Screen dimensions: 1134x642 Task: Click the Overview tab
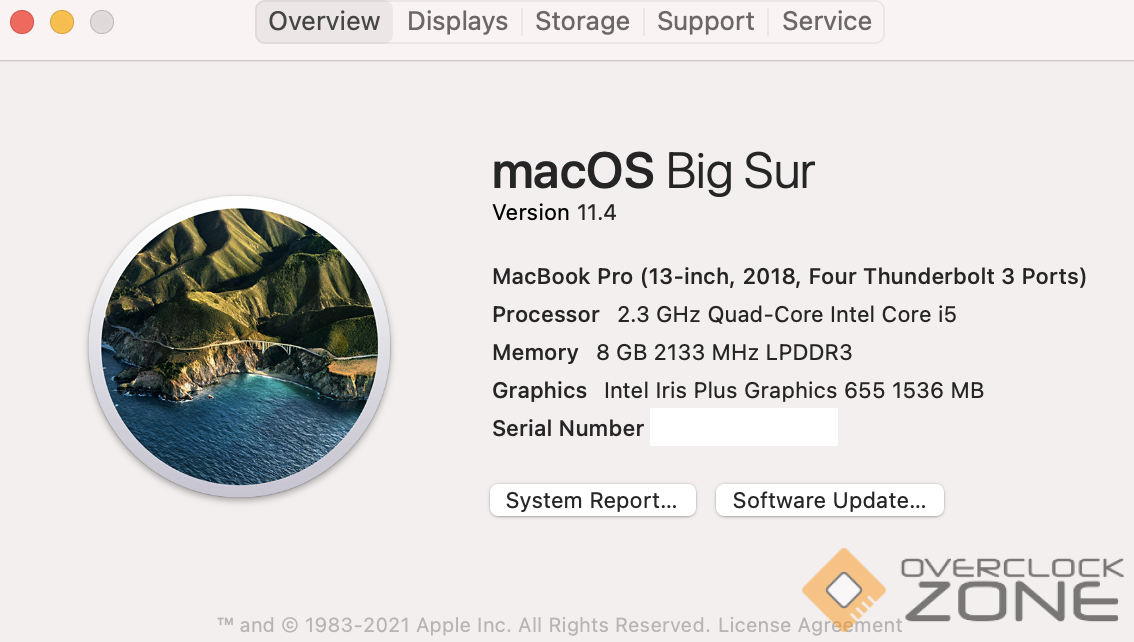click(324, 22)
